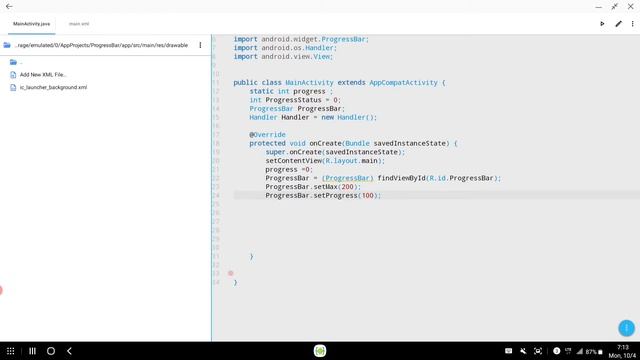Go back with the top-left arrow
The width and height of the screenshot is (640, 360).
(x=9, y=7)
